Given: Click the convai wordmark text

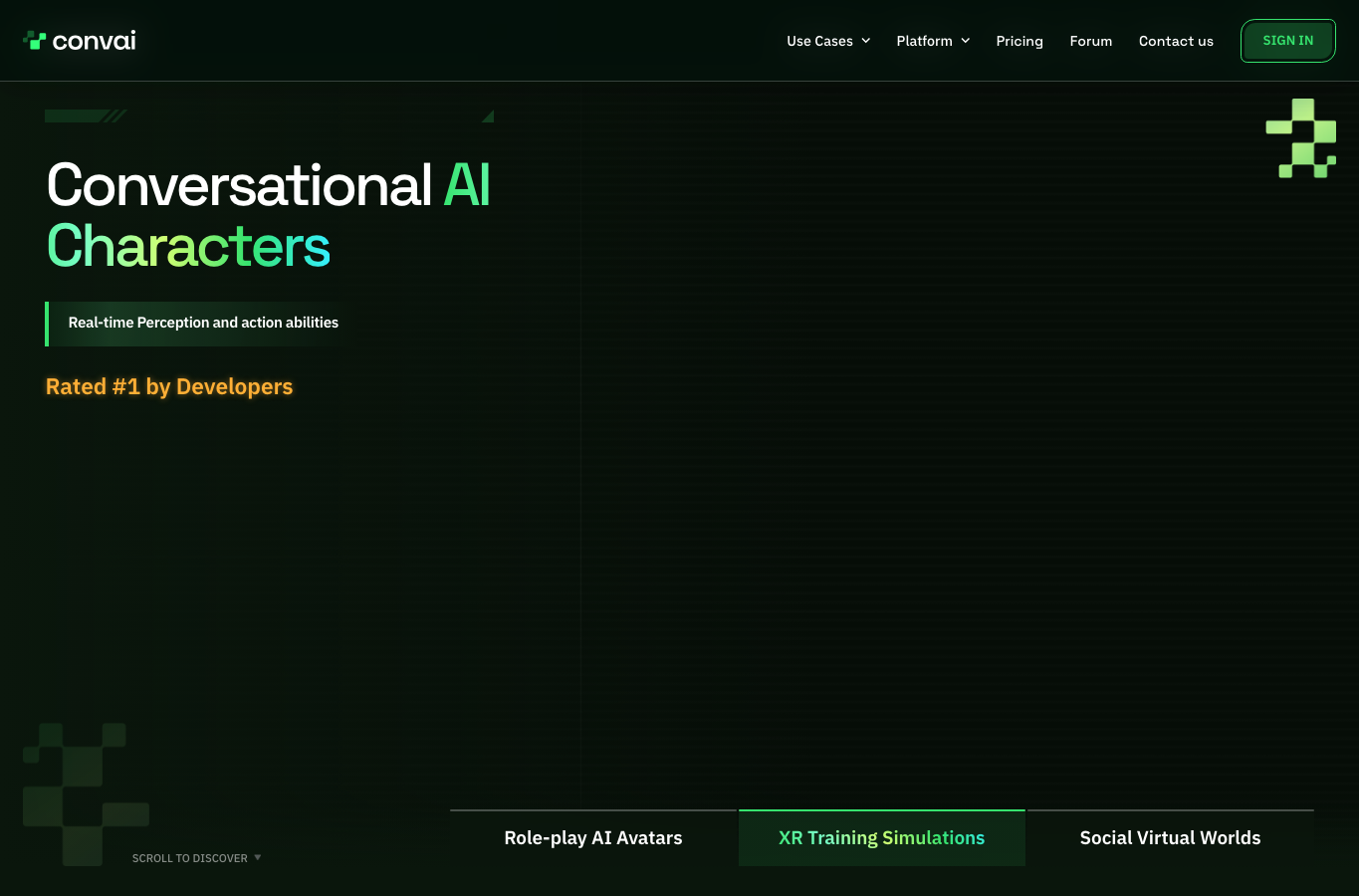Looking at the screenshot, I should [x=95, y=41].
